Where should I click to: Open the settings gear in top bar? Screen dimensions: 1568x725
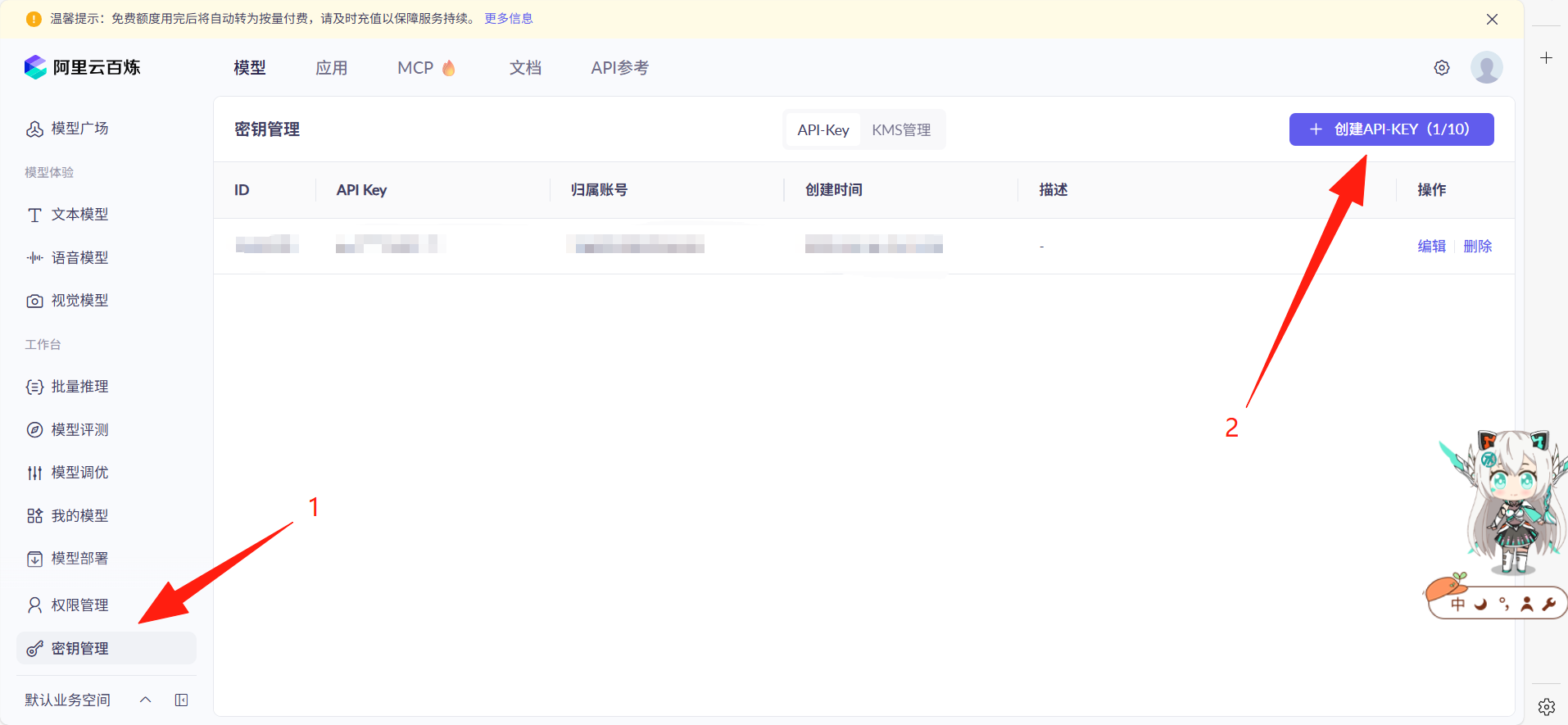point(1442,68)
